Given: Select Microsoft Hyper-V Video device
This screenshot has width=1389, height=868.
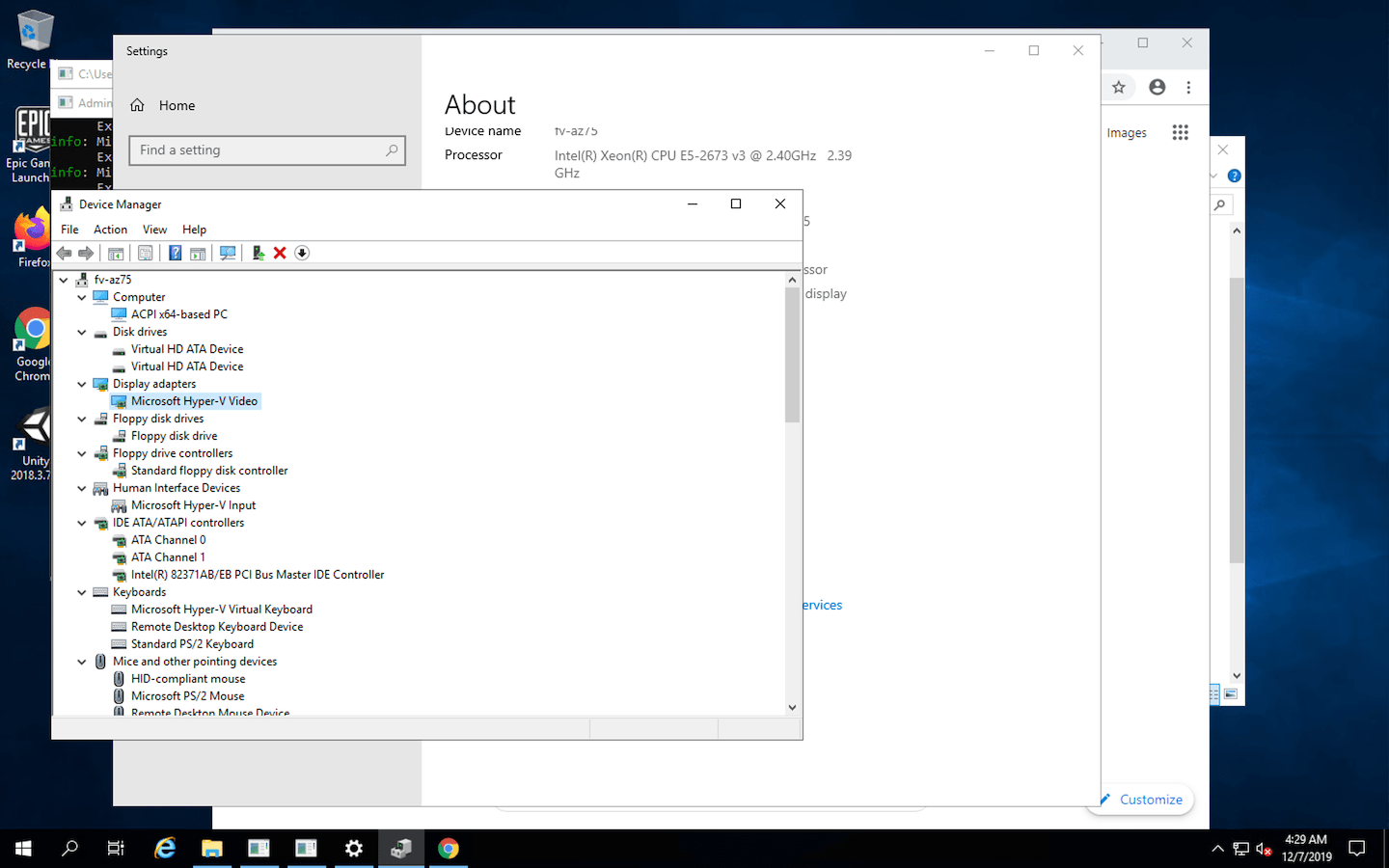Looking at the screenshot, I should [194, 401].
